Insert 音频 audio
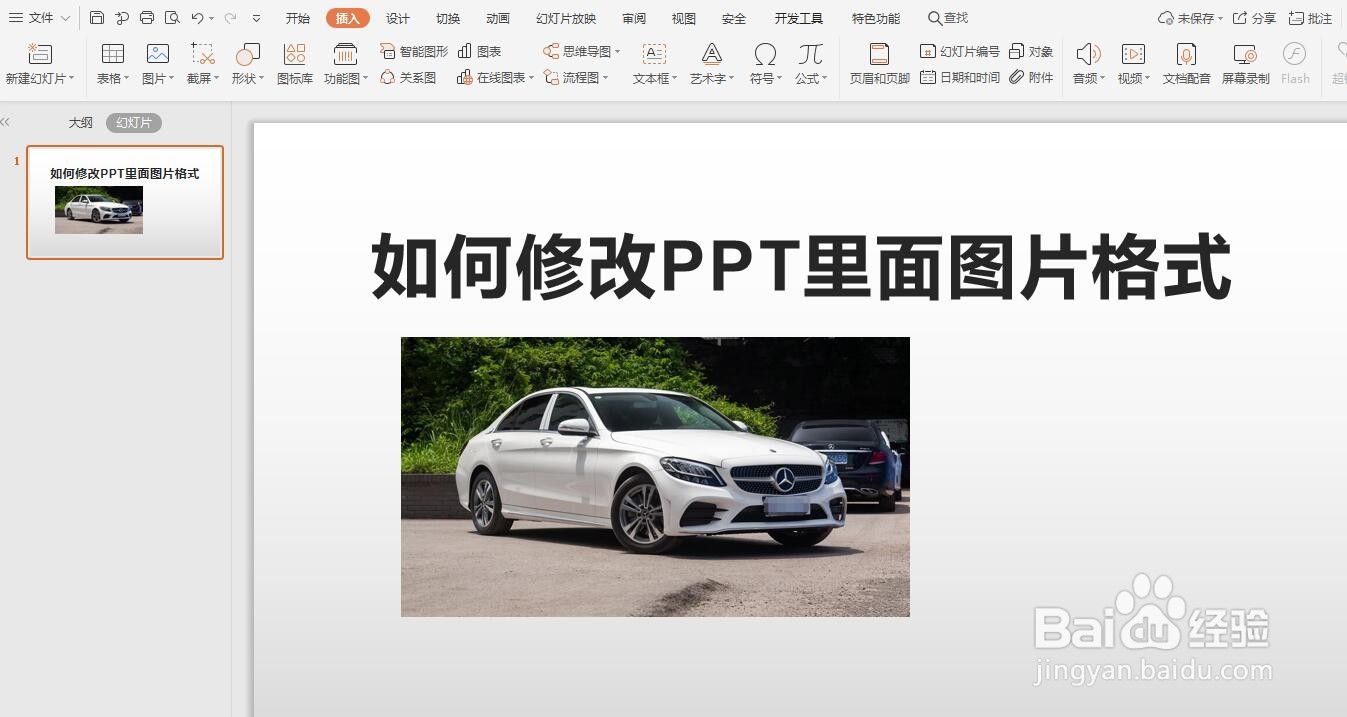 click(x=1089, y=64)
